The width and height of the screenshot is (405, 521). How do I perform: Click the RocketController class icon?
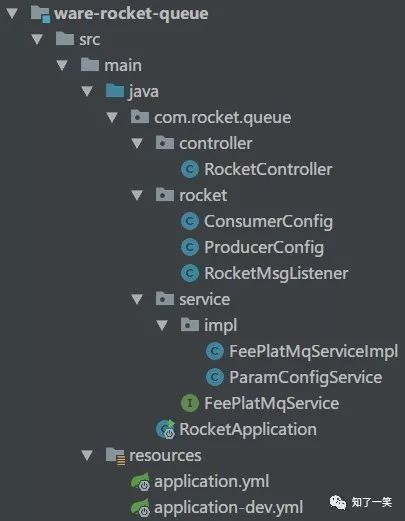pyautogui.click(x=190, y=169)
